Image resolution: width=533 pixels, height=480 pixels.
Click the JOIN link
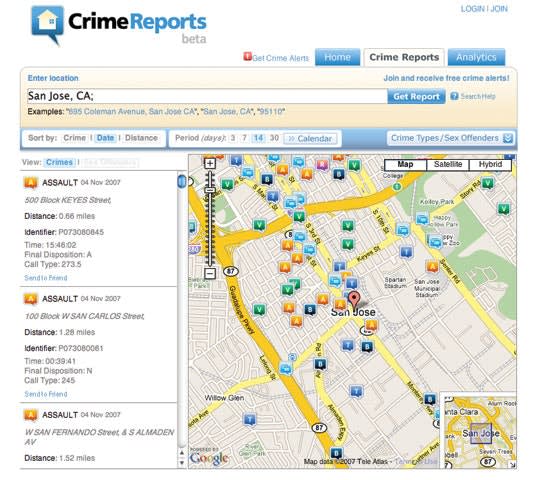tap(499, 9)
